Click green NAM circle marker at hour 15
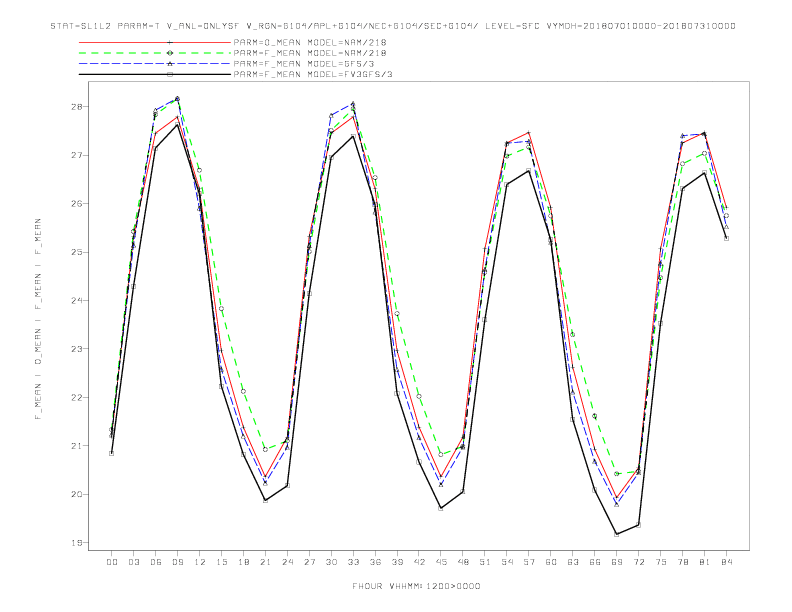Image resolution: width=792 pixels, height=612 pixels. [x=221, y=309]
